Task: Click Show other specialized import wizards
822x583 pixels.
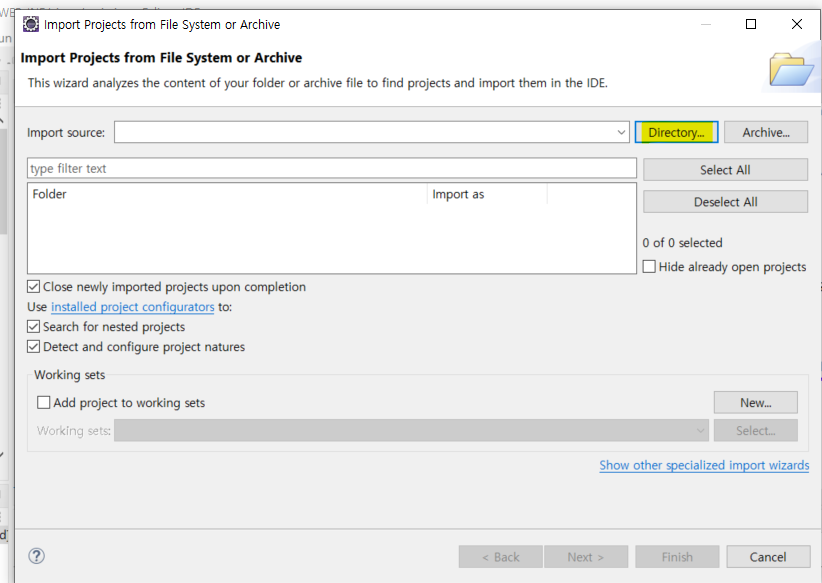Action: pos(704,465)
